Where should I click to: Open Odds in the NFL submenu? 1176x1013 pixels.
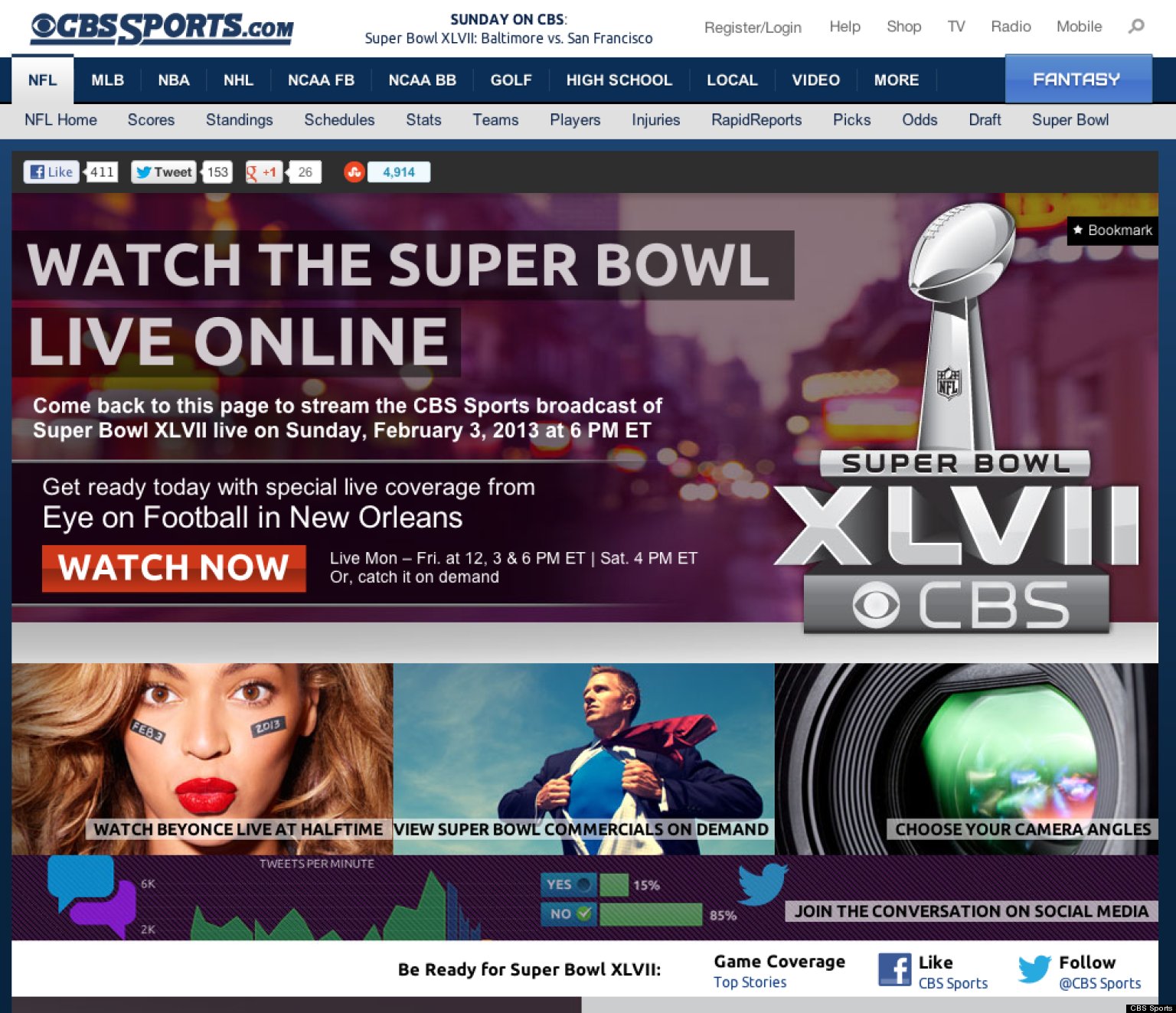pyautogui.click(x=920, y=120)
